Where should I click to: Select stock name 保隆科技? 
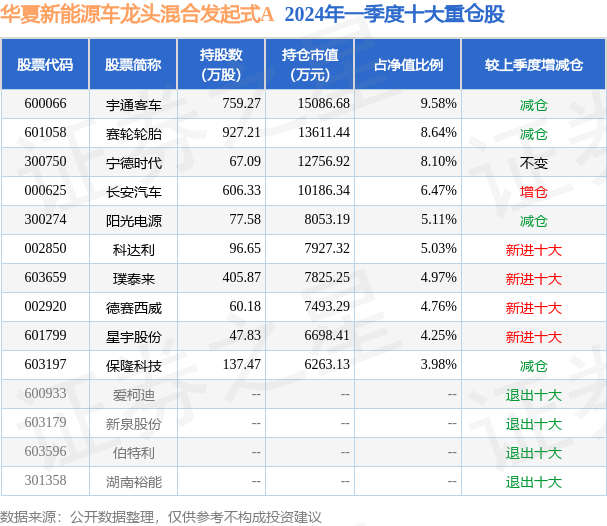(134, 366)
